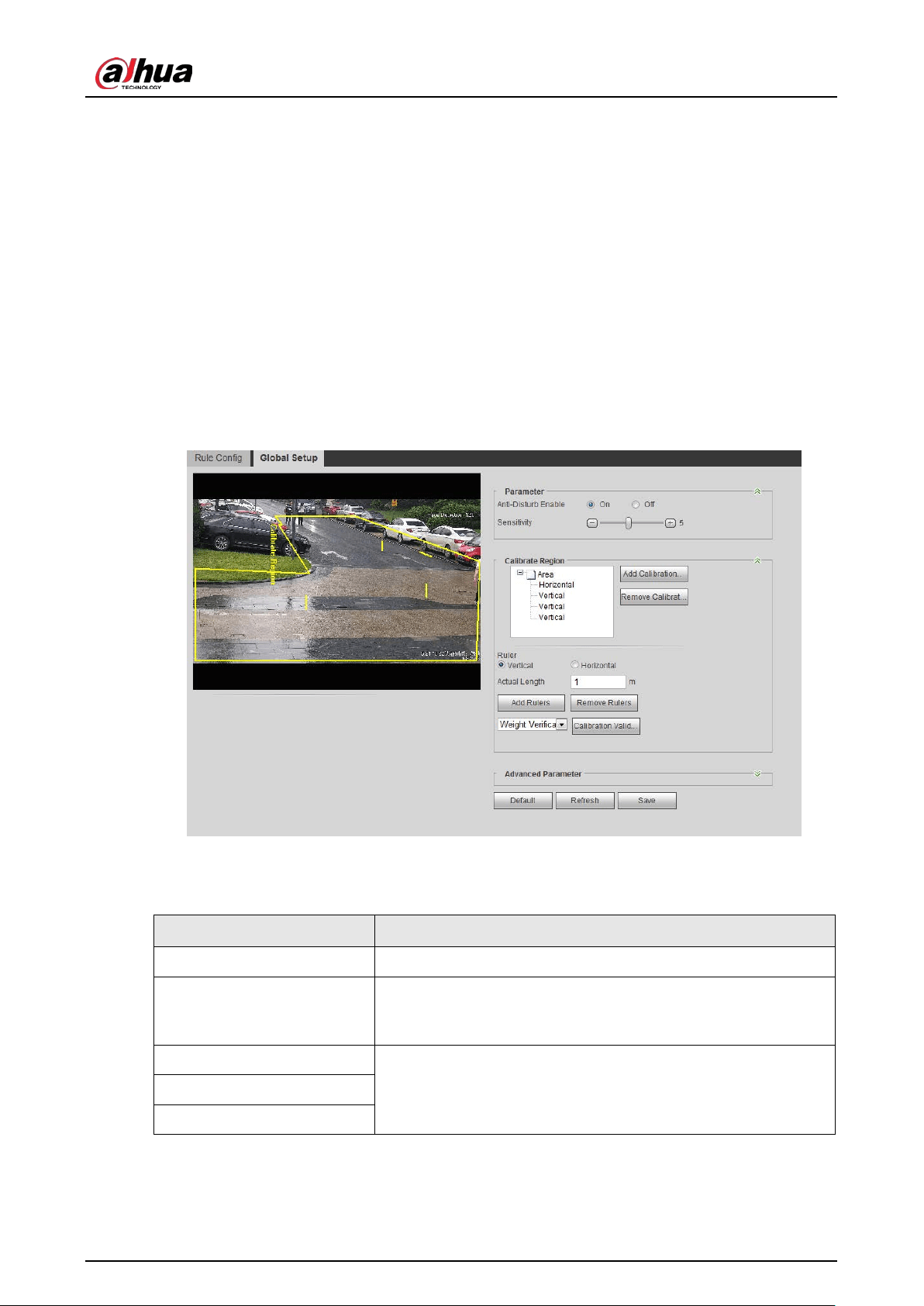
Task: Click the Sensitivity slider handle
Action: click(x=629, y=523)
